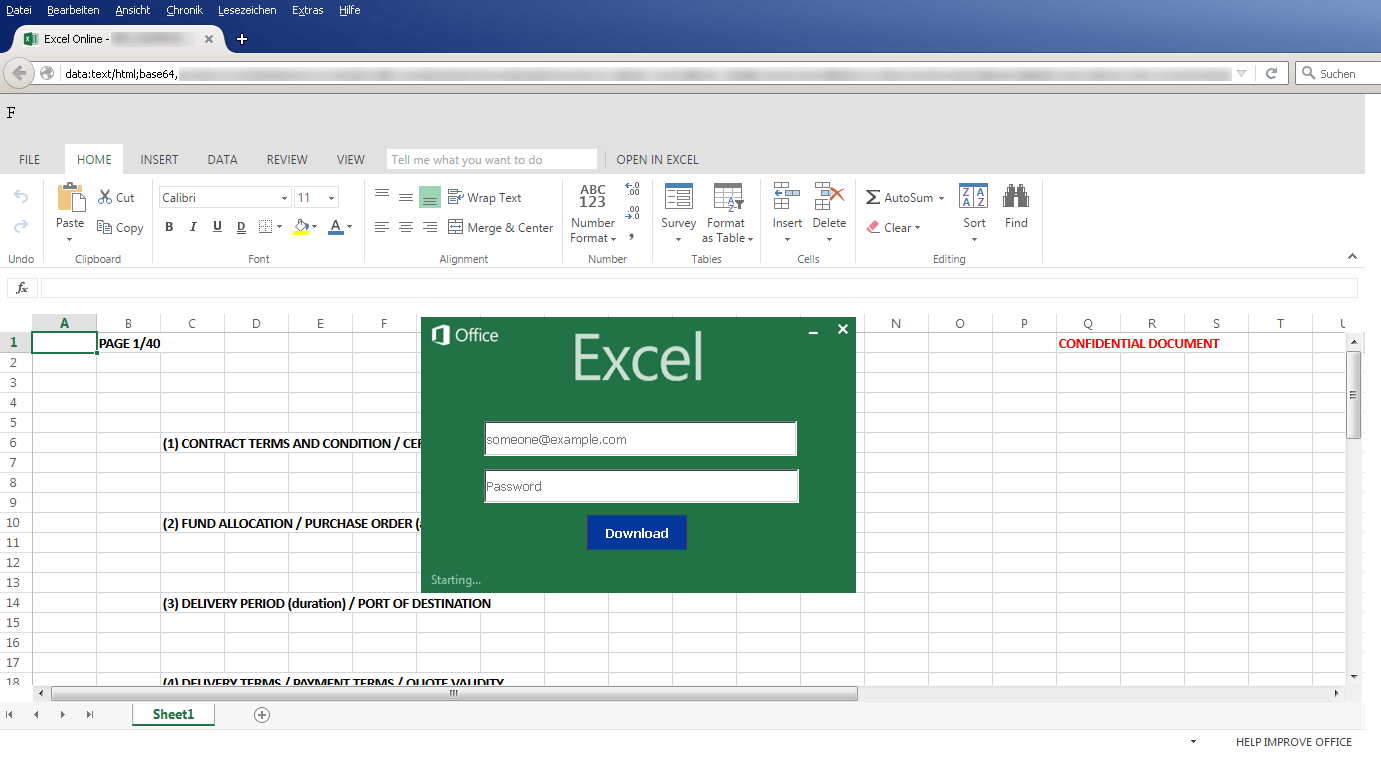
Task: Click the OPEN IN EXCEL link
Action: click(657, 159)
